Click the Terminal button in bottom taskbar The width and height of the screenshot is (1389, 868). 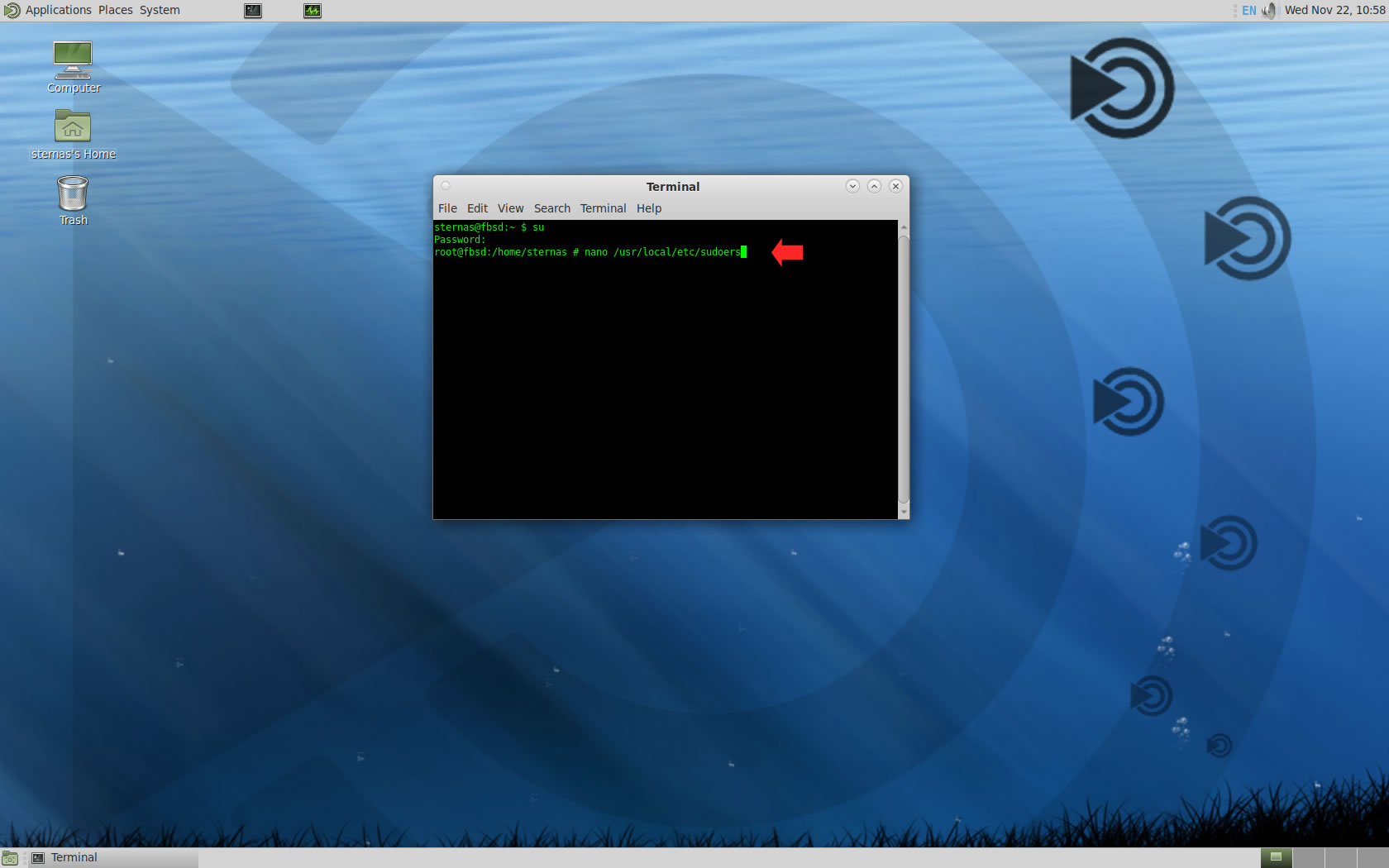(74, 857)
